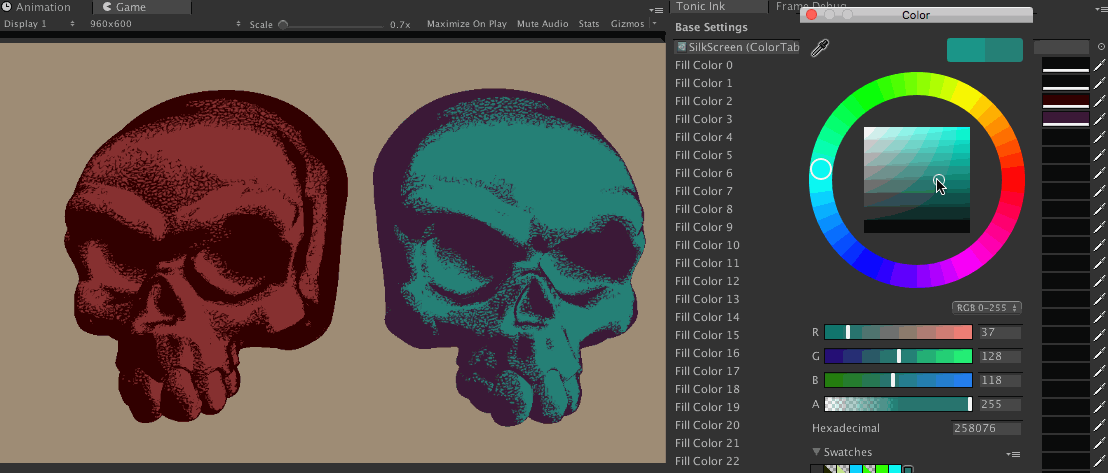Pick a color with the Color window eyedropper

(820, 49)
